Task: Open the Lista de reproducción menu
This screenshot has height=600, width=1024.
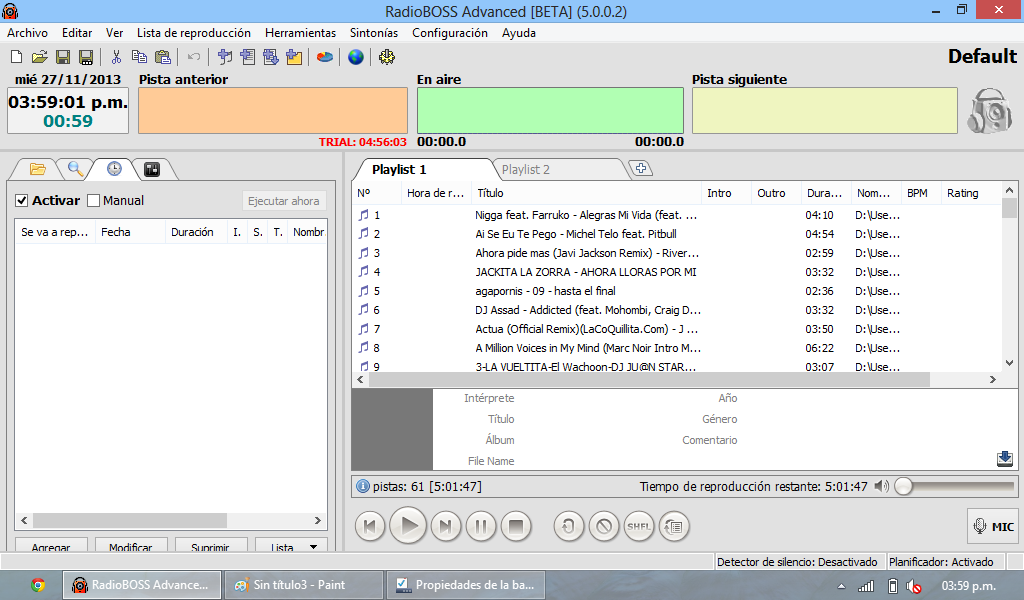Action: click(x=194, y=33)
